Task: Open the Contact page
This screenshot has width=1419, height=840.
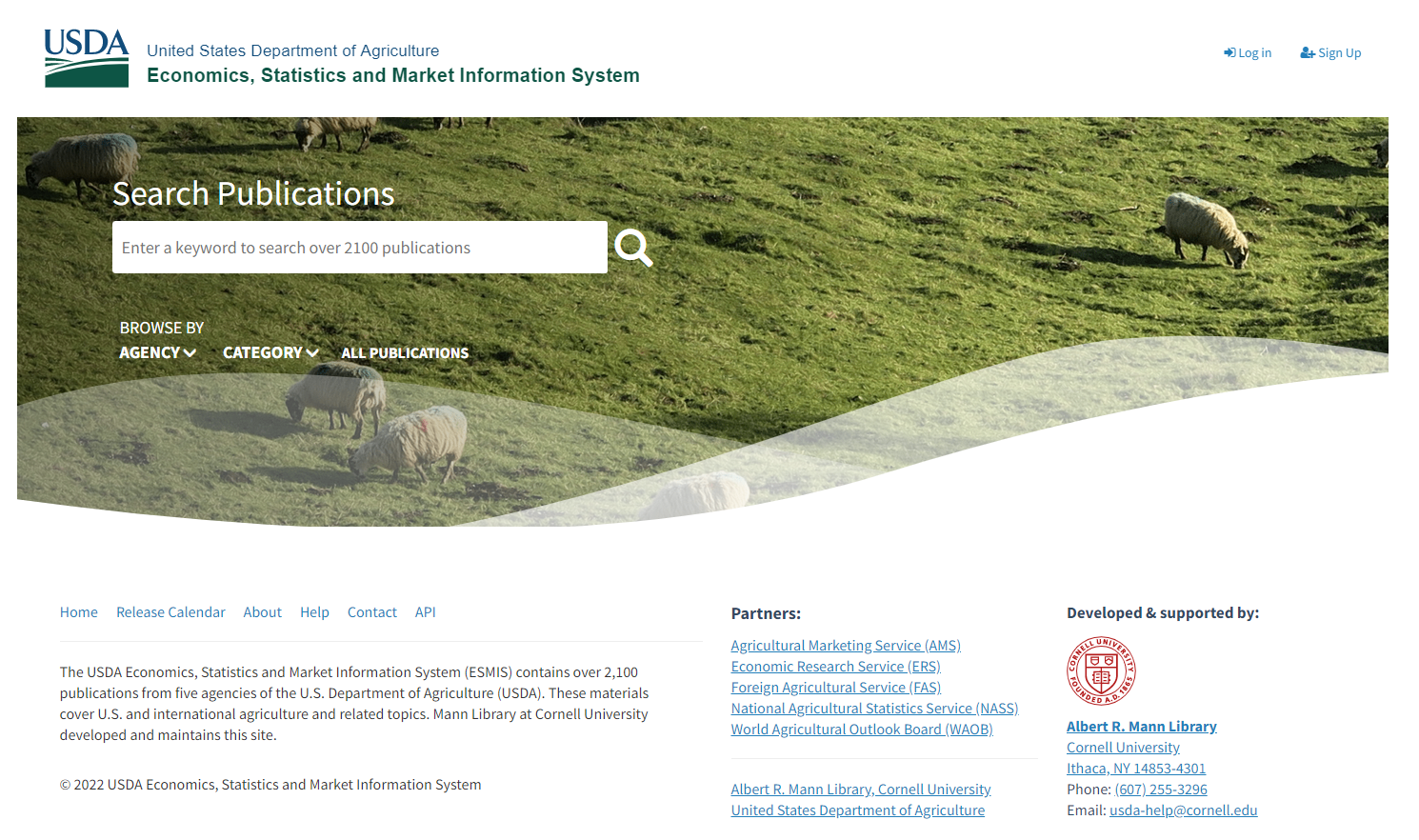Action: (x=372, y=612)
